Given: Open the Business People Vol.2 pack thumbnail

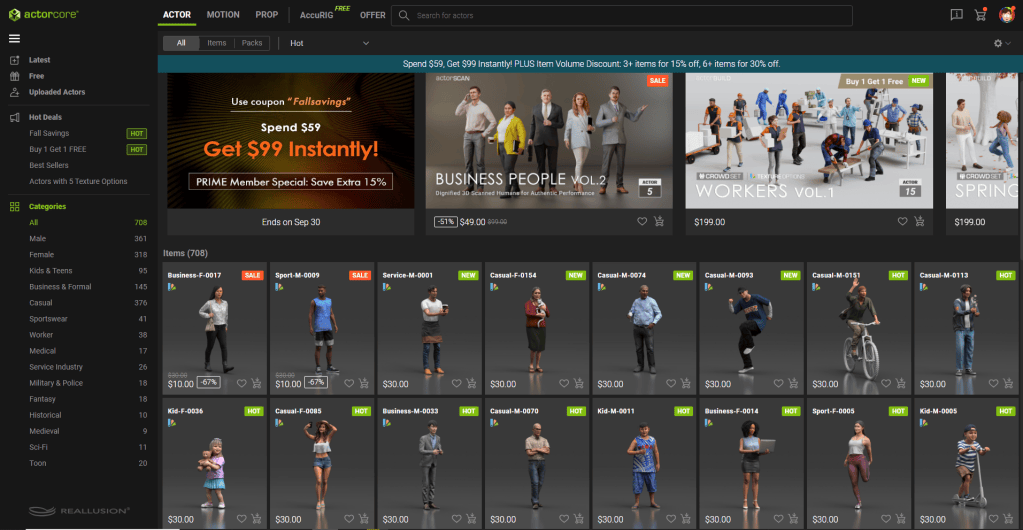Looking at the screenshot, I should 549,141.
